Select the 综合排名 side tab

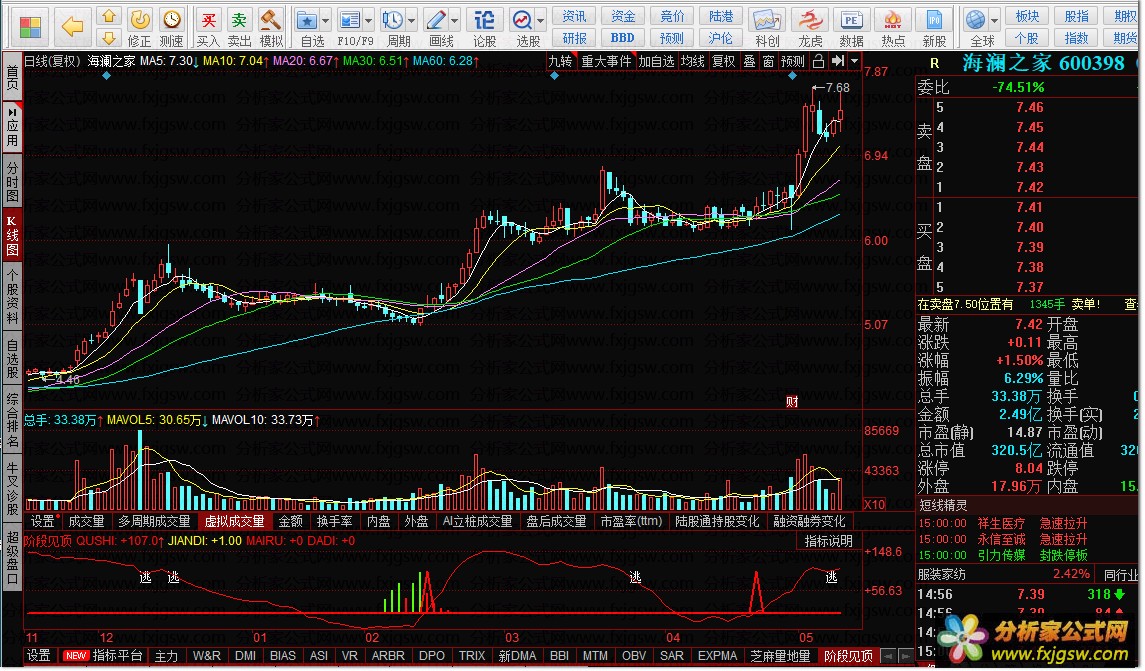pyautogui.click(x=12, y=420)
